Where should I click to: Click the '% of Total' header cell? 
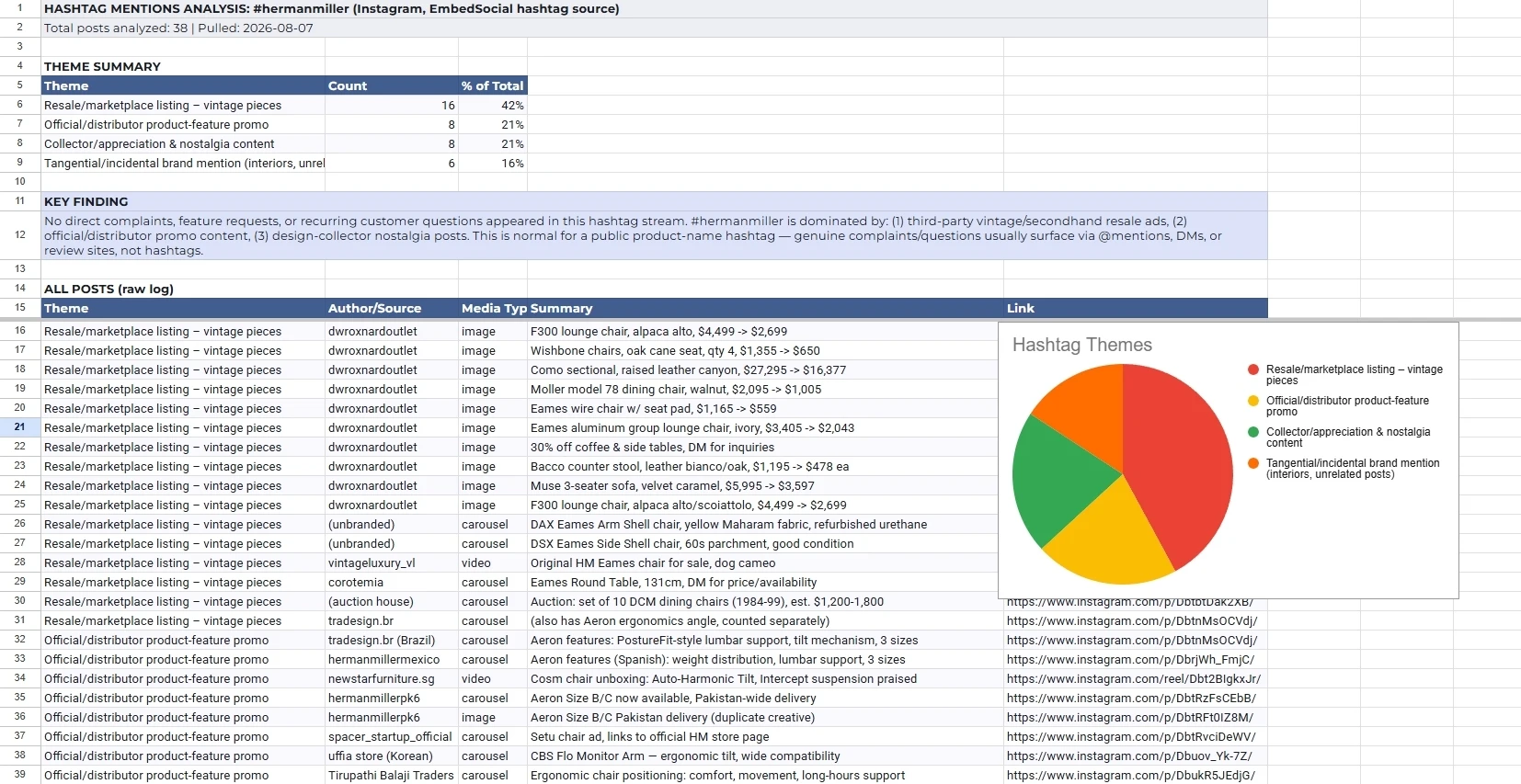493,85
